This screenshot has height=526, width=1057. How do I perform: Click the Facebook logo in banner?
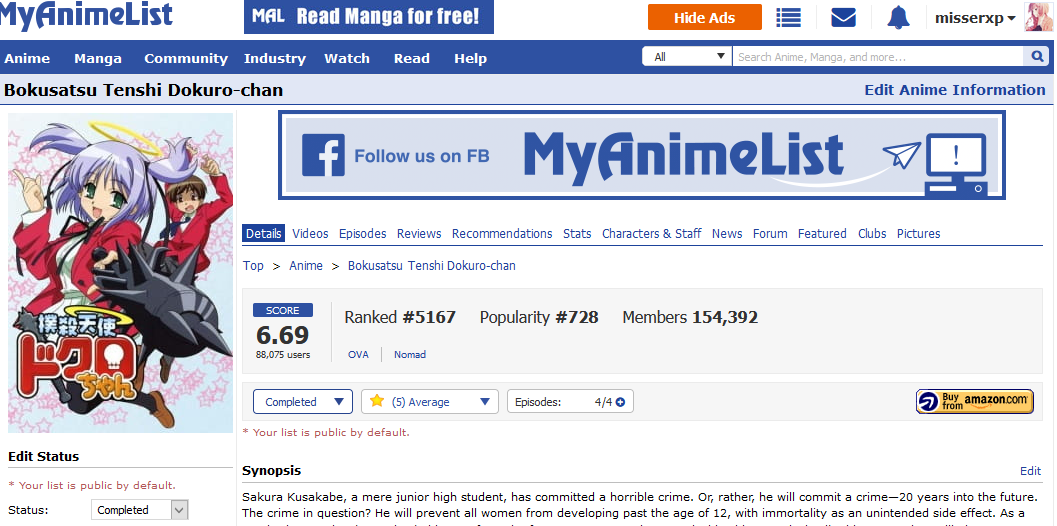[x=323, y=155]
